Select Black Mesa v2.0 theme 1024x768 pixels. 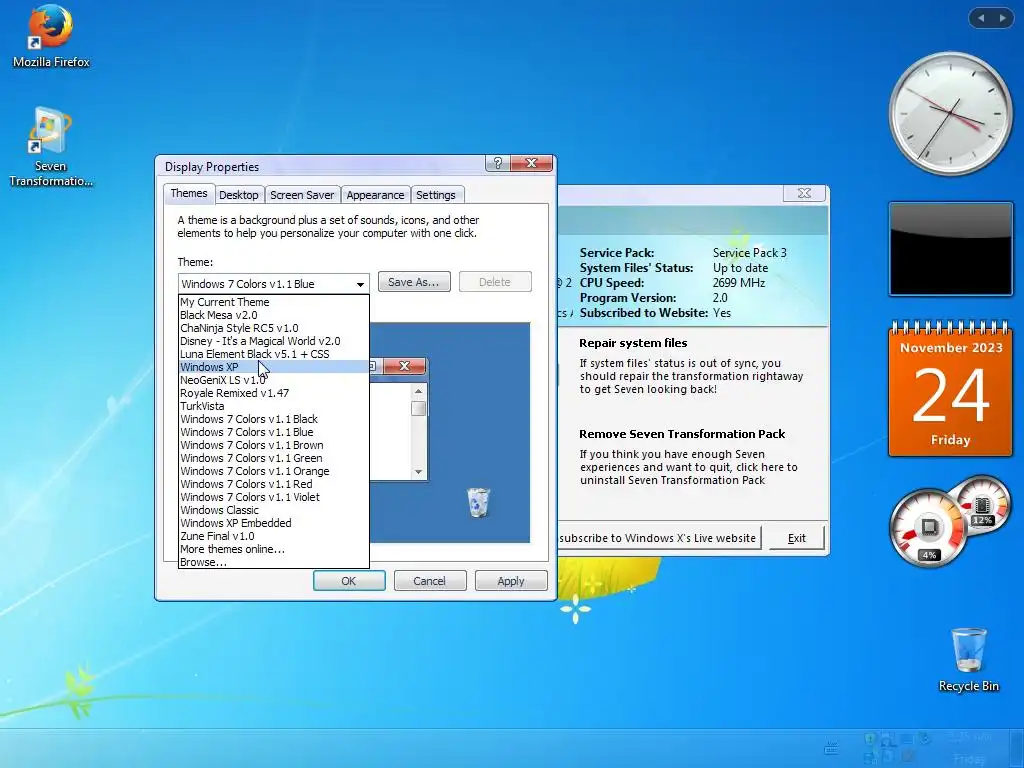(274, 315)
